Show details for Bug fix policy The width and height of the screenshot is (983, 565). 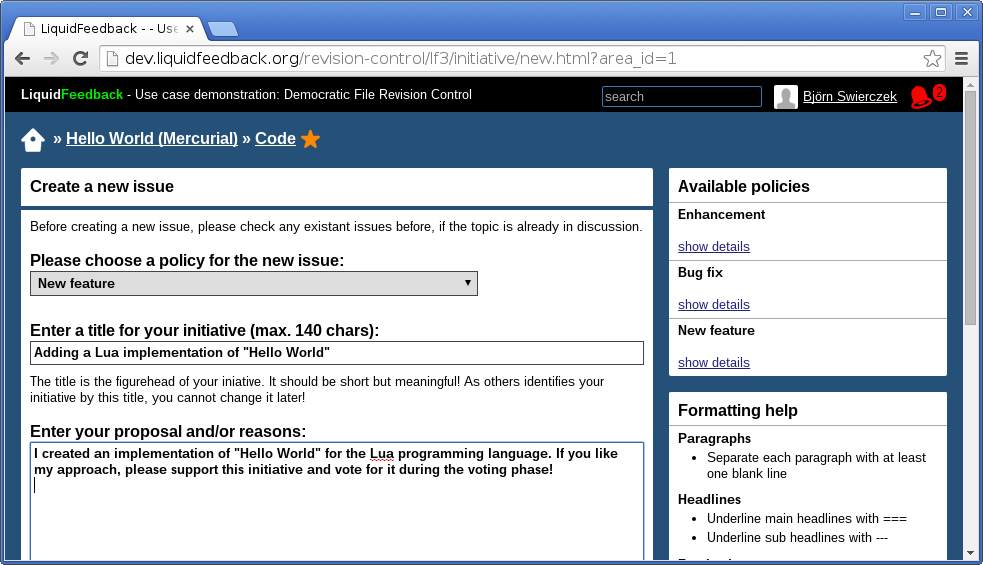tap(713, 305)
